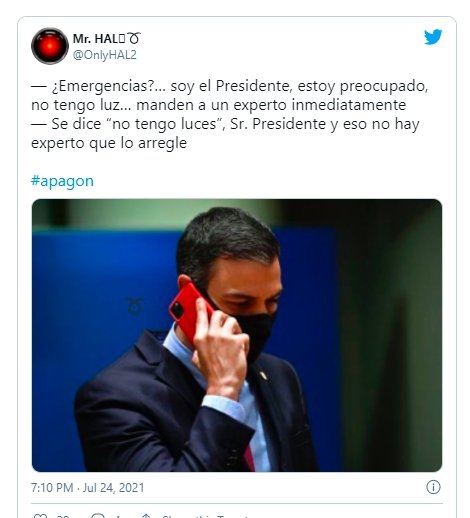Like the tweet with the heart icon

[41, 516]
